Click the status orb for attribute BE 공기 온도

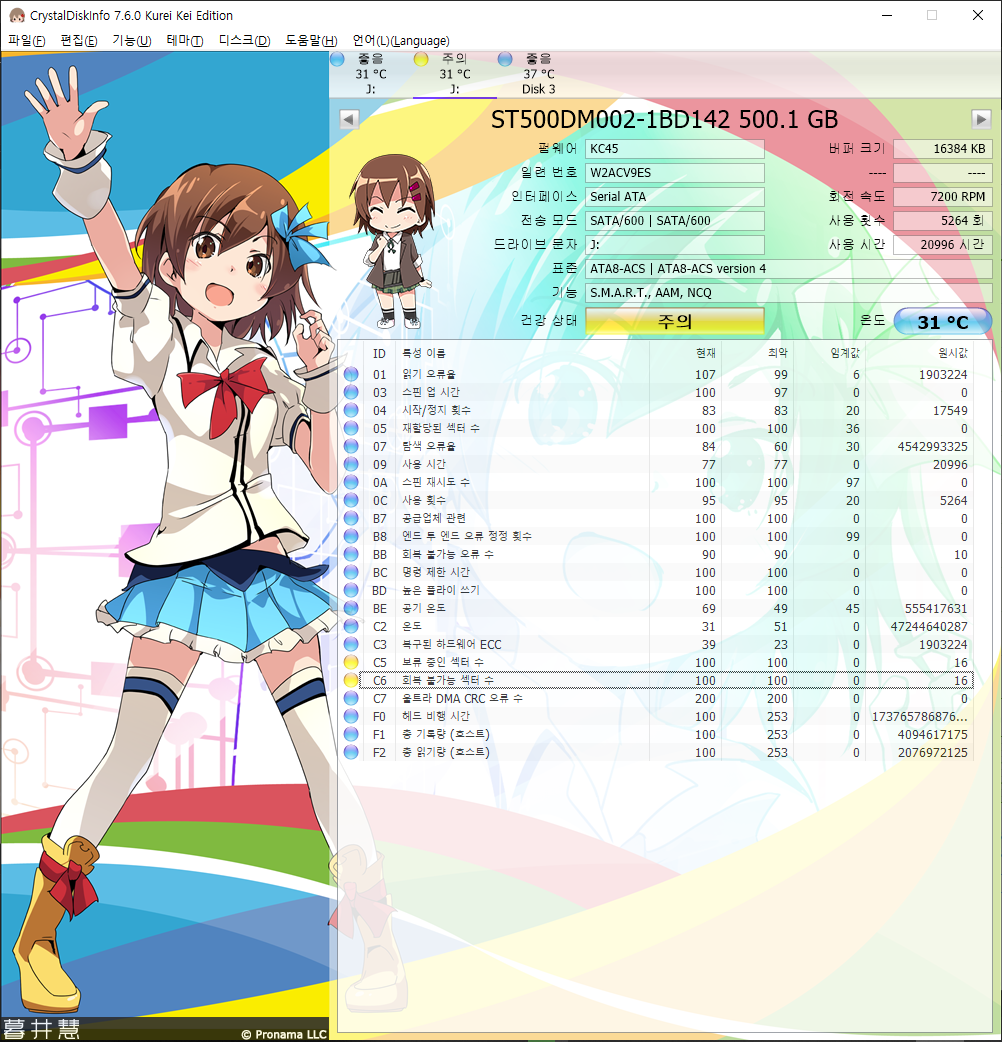click(x=351, y=608)
